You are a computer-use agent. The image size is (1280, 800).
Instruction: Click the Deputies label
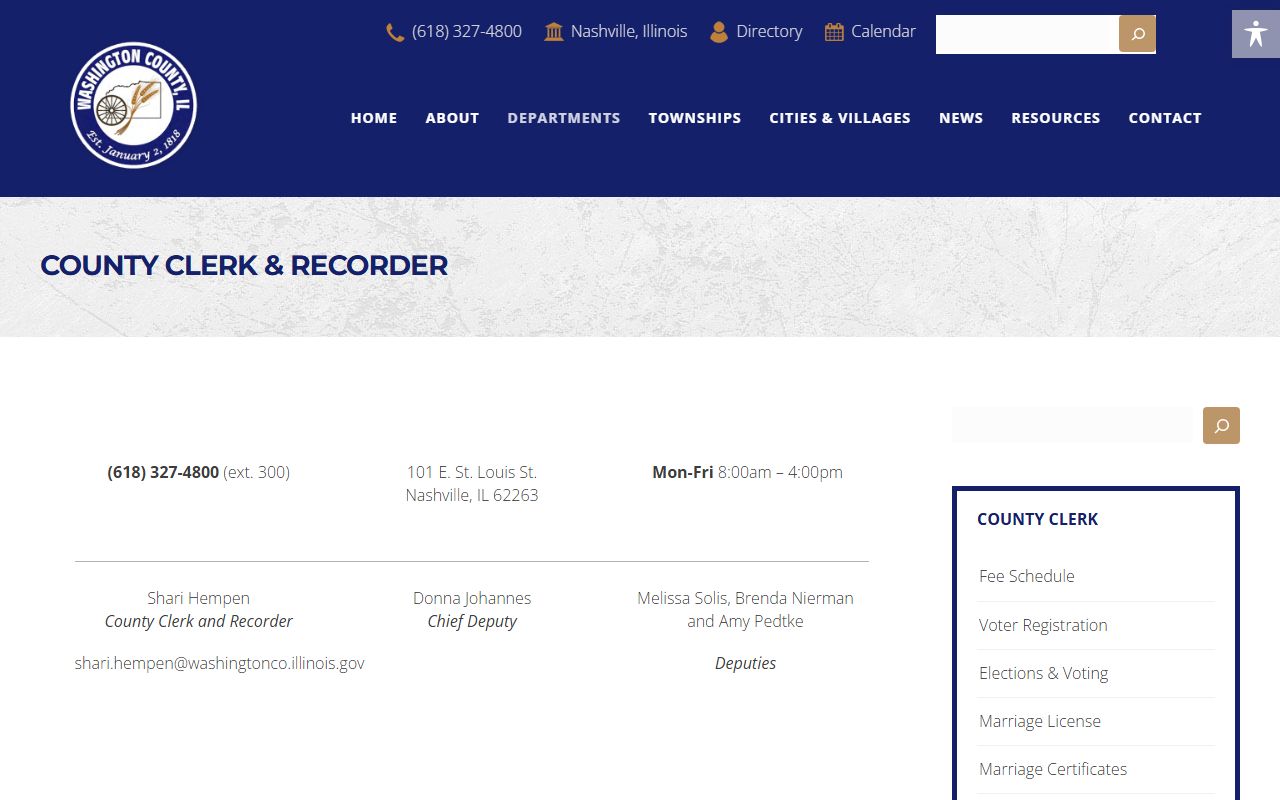coord(745,663)
